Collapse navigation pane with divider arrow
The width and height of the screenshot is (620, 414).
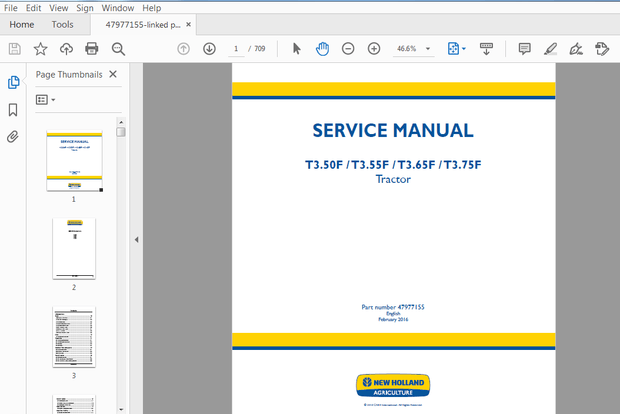pos(136,240)
